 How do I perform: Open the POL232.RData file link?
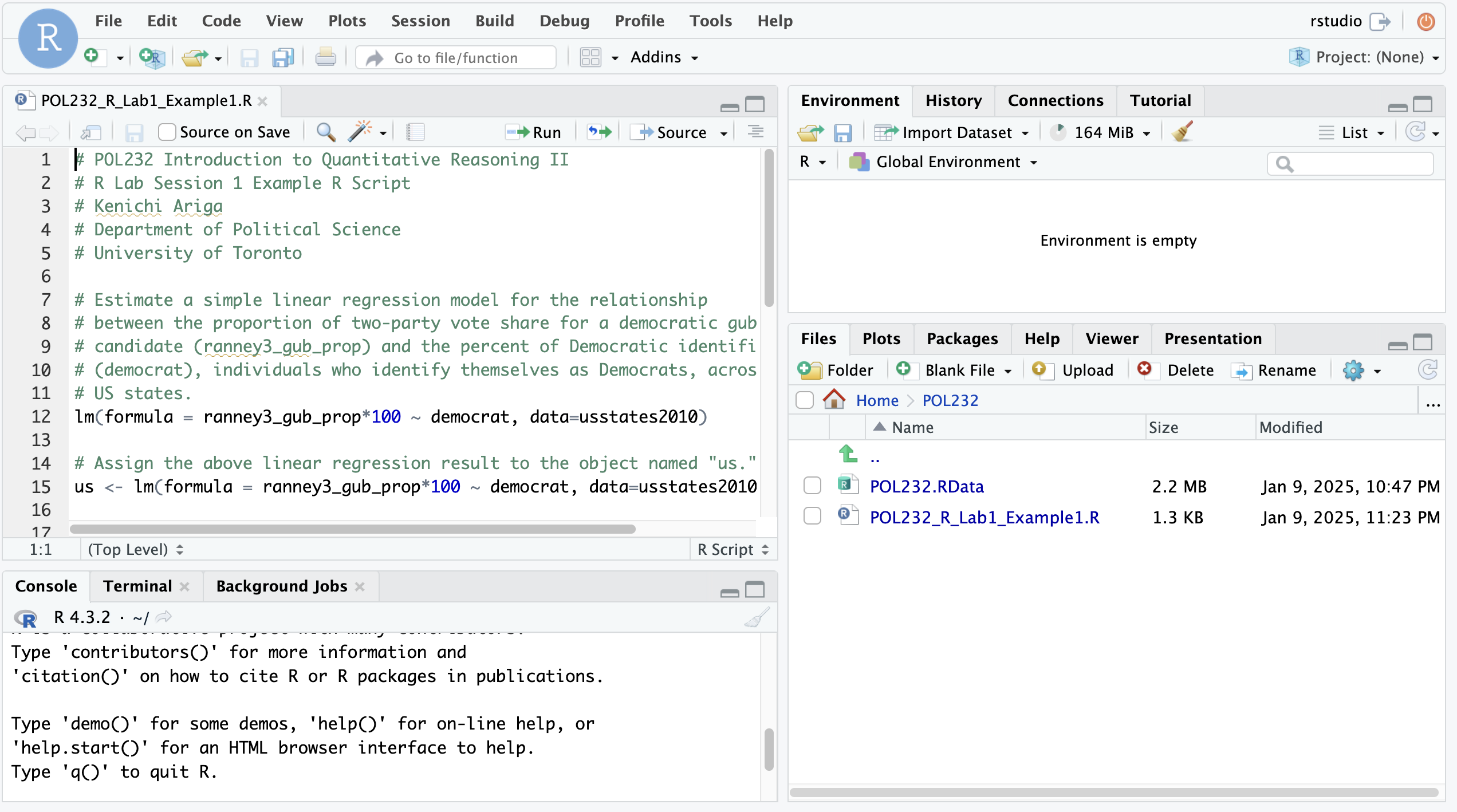[x=926, y=486]
